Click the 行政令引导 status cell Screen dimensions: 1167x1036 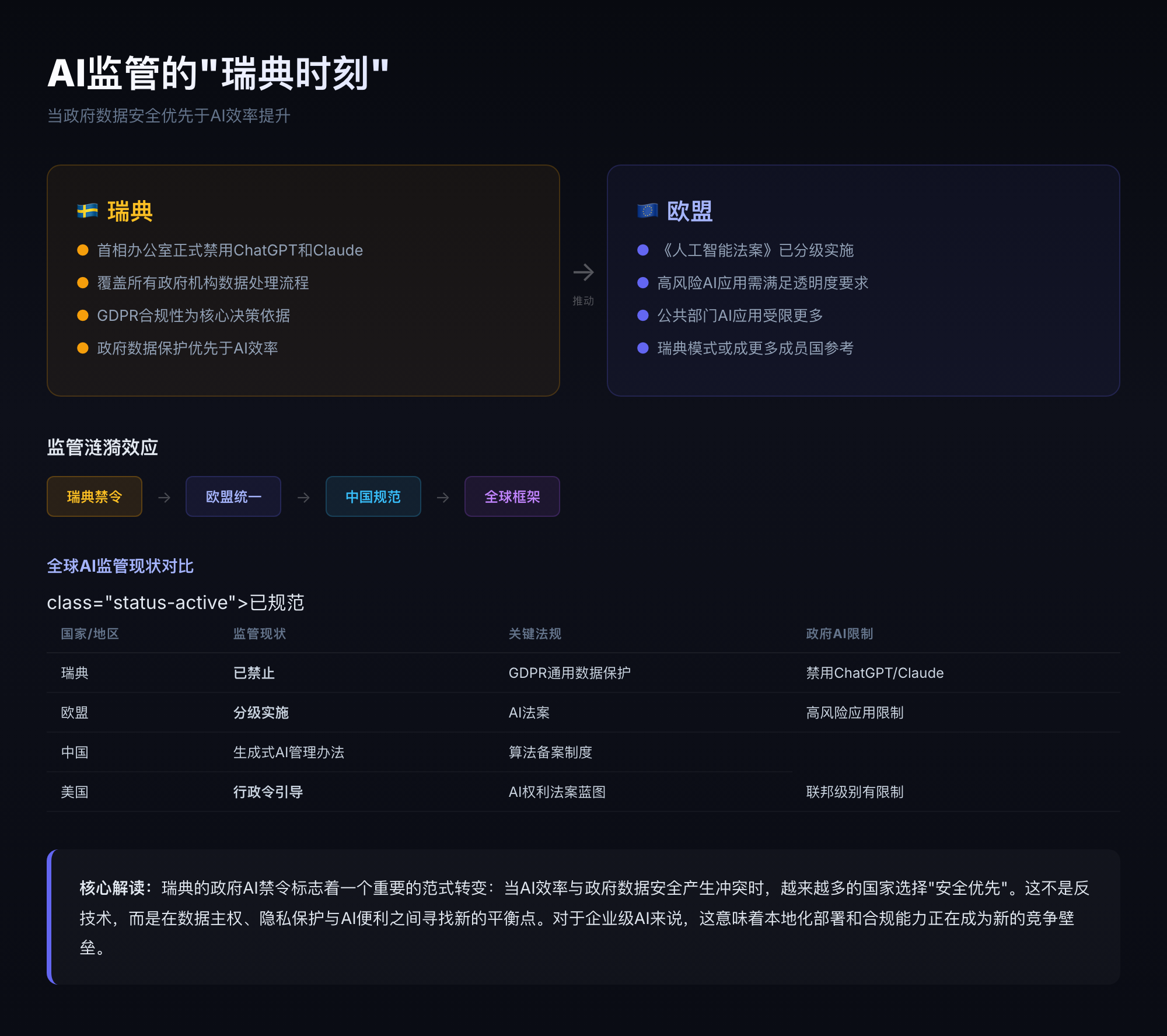268,792
